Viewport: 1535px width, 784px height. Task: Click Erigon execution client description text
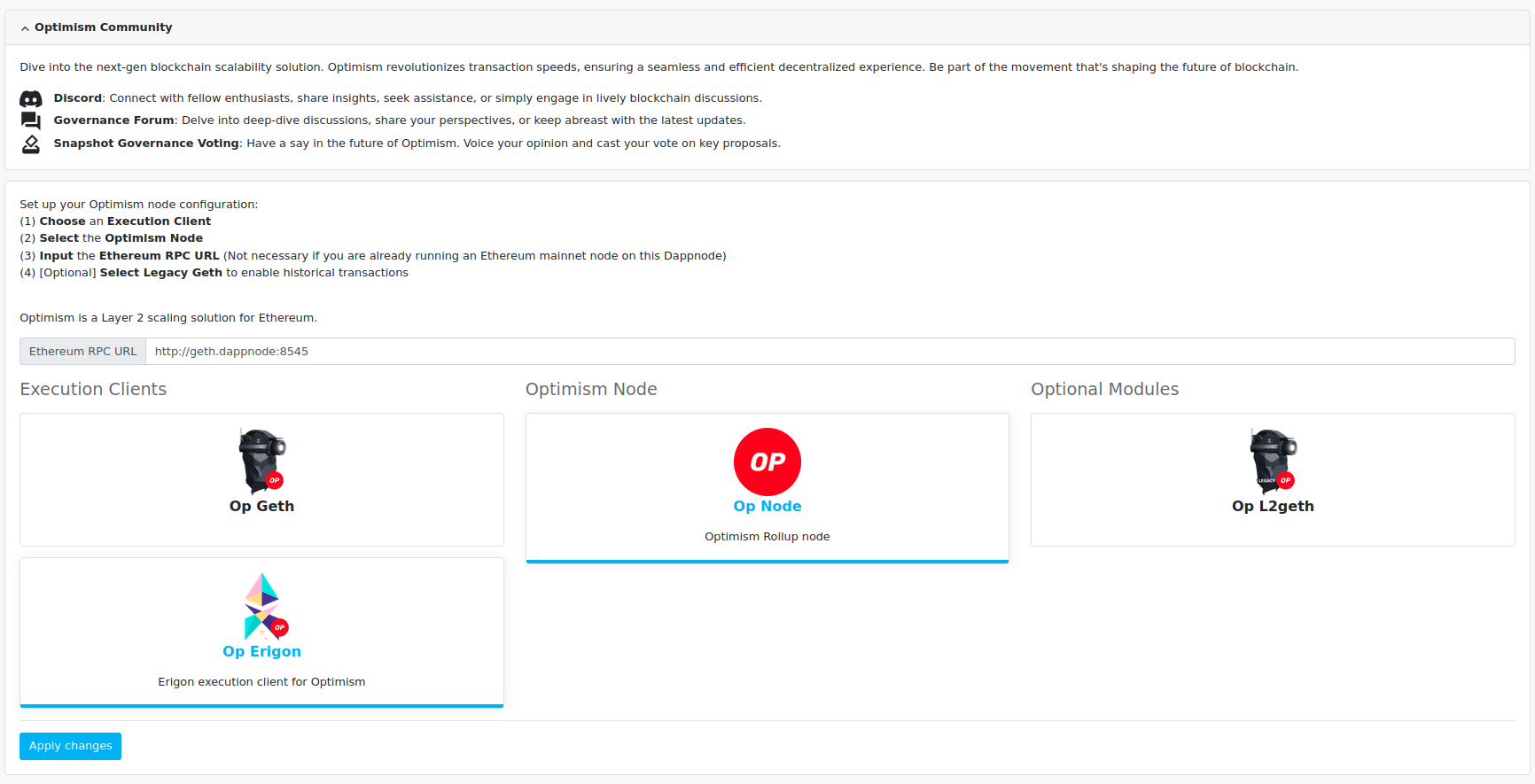pos(261,682)
